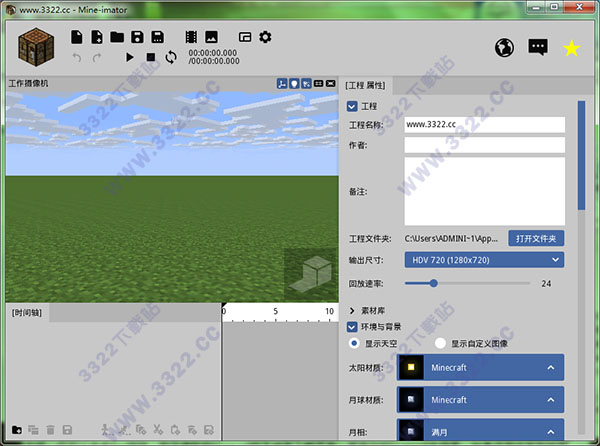Screen dimensions: 600x446
Task: Toggle the aspect ratio button in viewport header
Action: (x=318, y=83)
